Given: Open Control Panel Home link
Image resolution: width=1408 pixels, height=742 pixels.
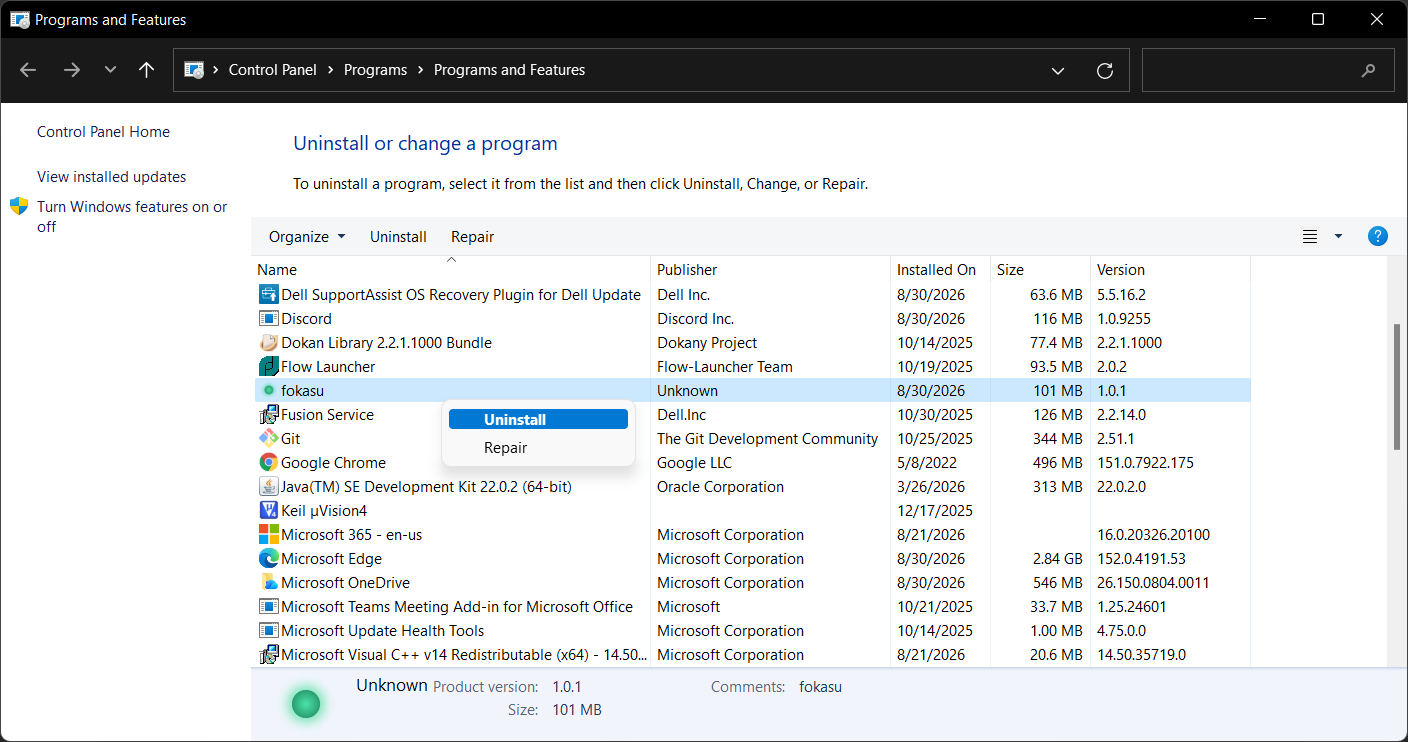Looking at the screenshot, I should tap(103, 132).
